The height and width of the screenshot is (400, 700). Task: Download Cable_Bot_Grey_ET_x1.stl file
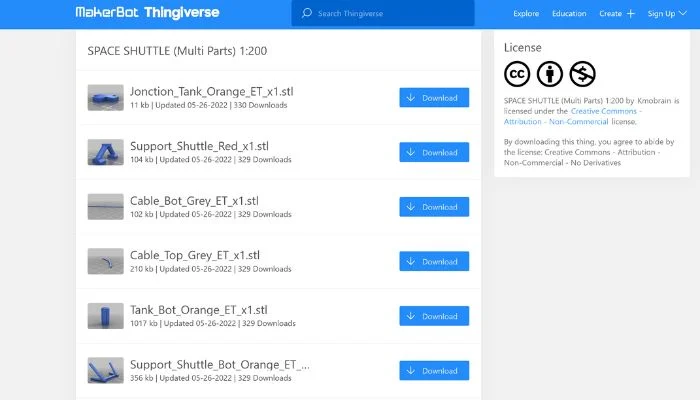pyautogui.click(x=434, y=207)
